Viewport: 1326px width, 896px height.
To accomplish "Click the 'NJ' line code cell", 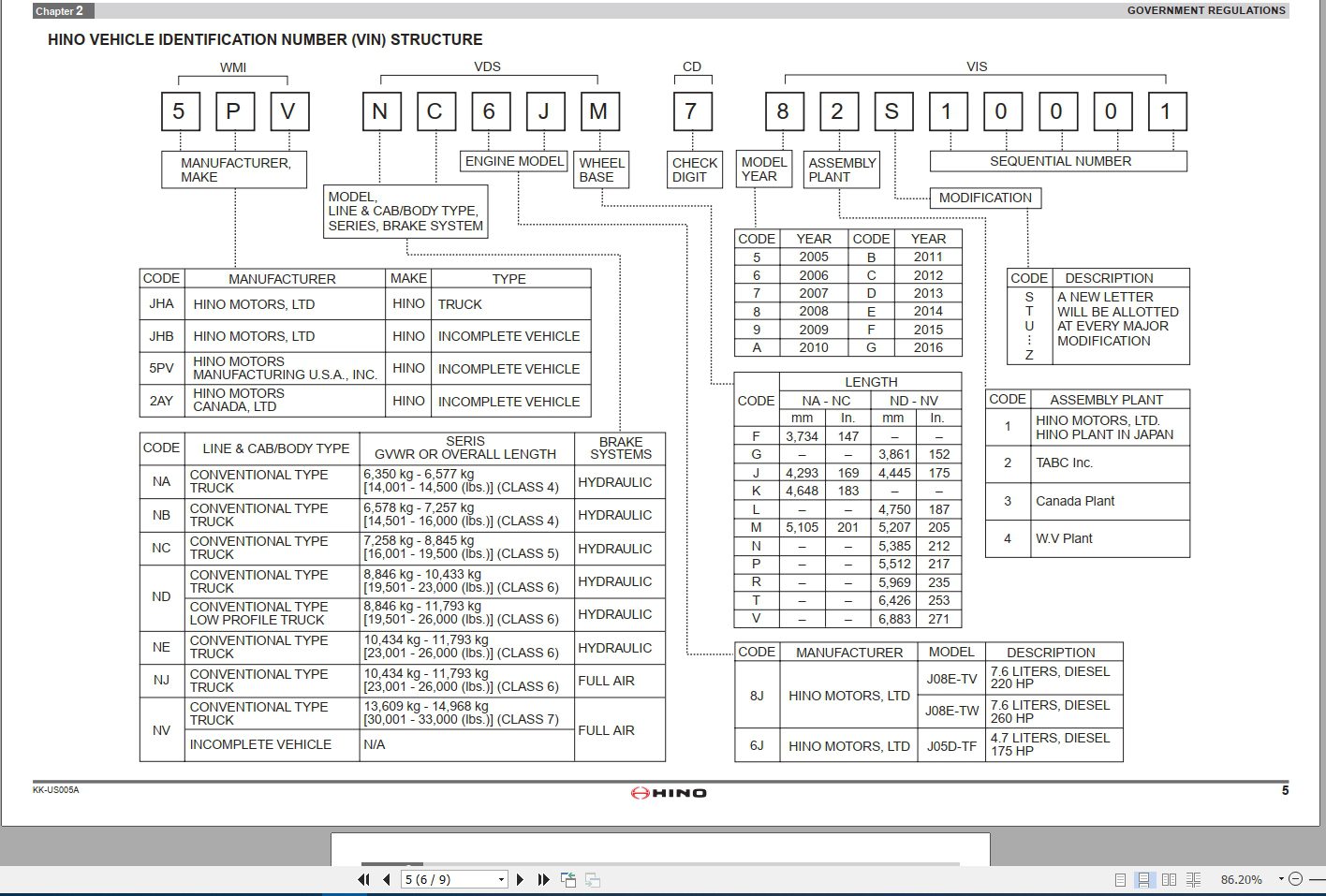I will click(161, 681).
